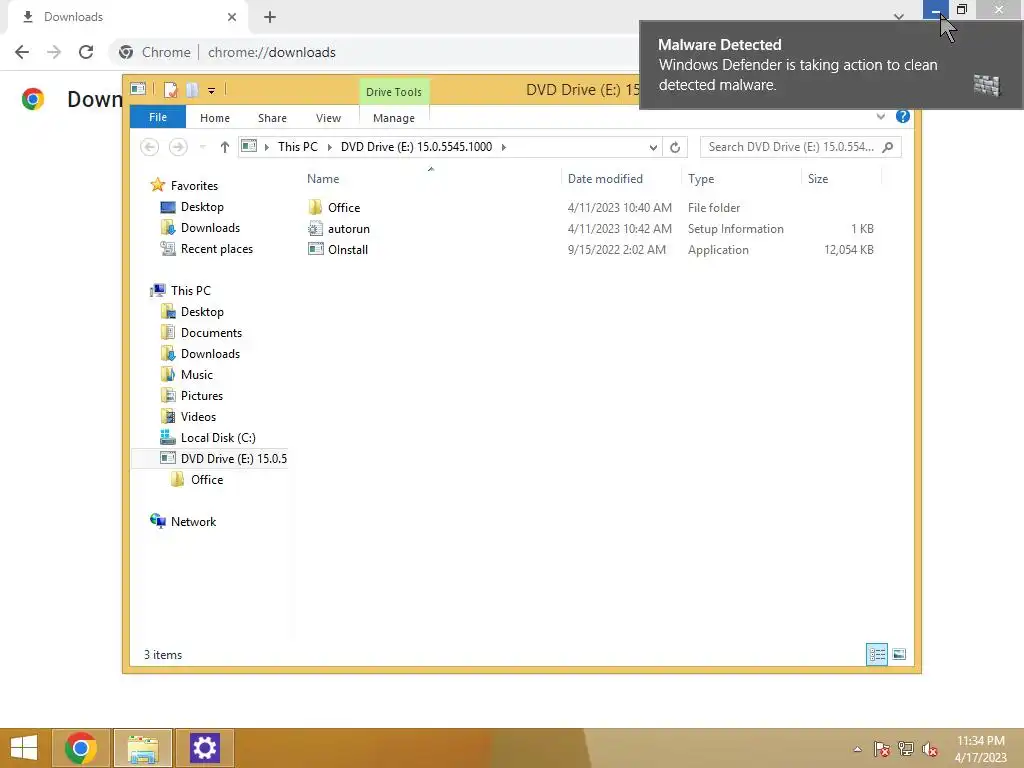The height and width of the screenshot is (768, 1024).
Task: Open Downloads under This PC
Action: point(210,353)
